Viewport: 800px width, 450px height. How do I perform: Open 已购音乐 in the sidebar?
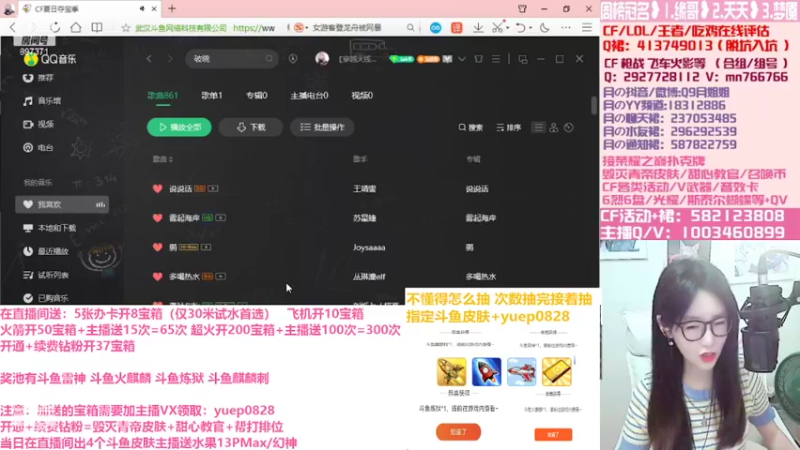46,298
